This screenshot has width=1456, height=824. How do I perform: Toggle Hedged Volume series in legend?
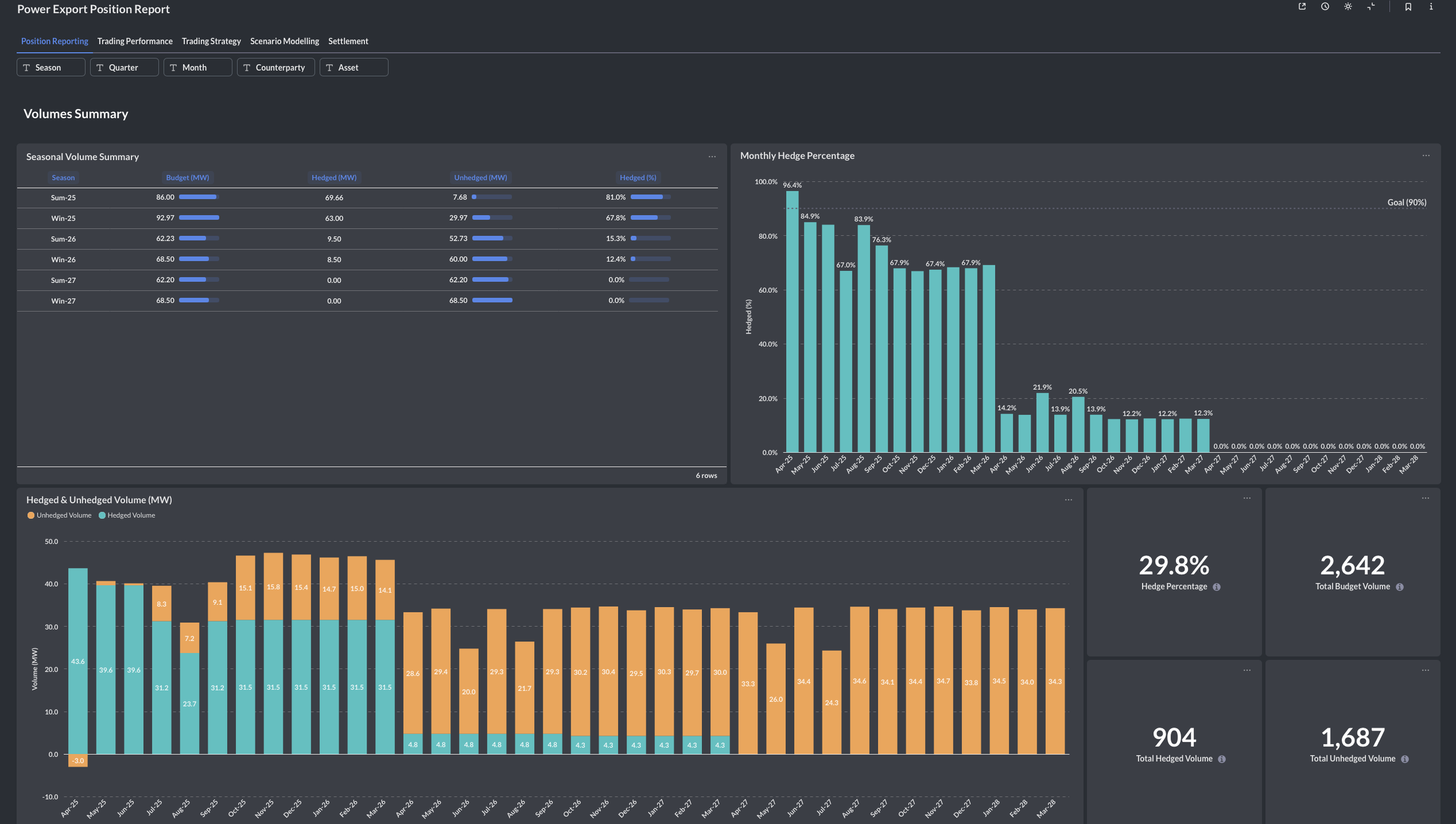click(127, 515)
